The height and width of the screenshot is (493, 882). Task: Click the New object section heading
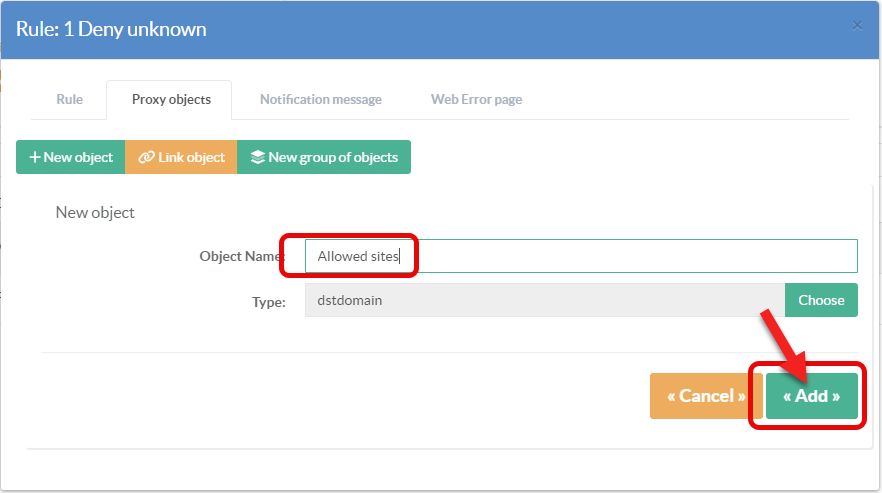tap(95, 212)
